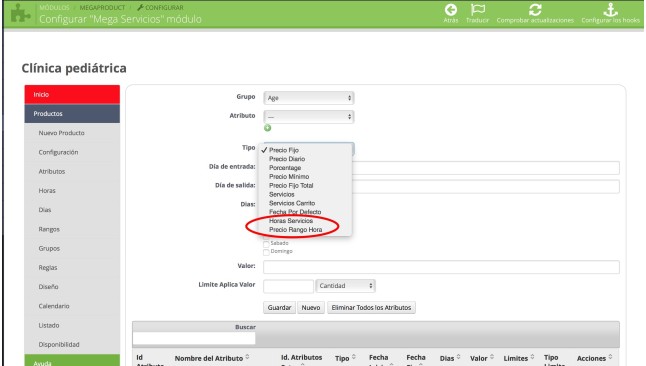Image resolution: width=646 pixels, height=366 pixels.
Task: Open Días in sidebar
Action: click(x=72, y=210)
